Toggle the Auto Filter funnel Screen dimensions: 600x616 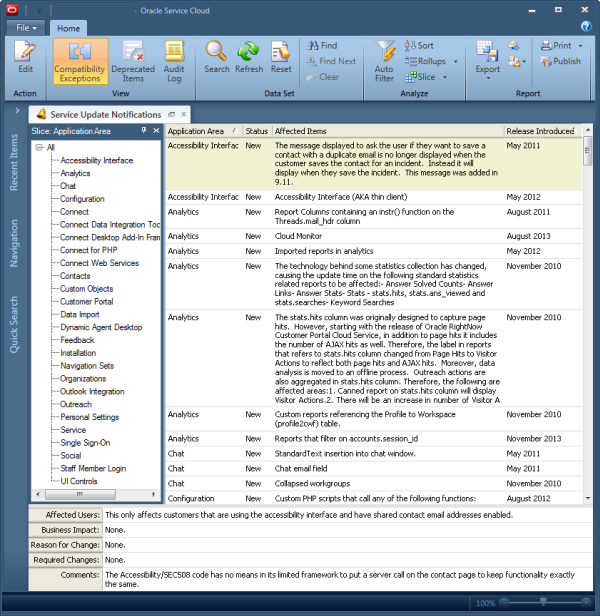384,61
